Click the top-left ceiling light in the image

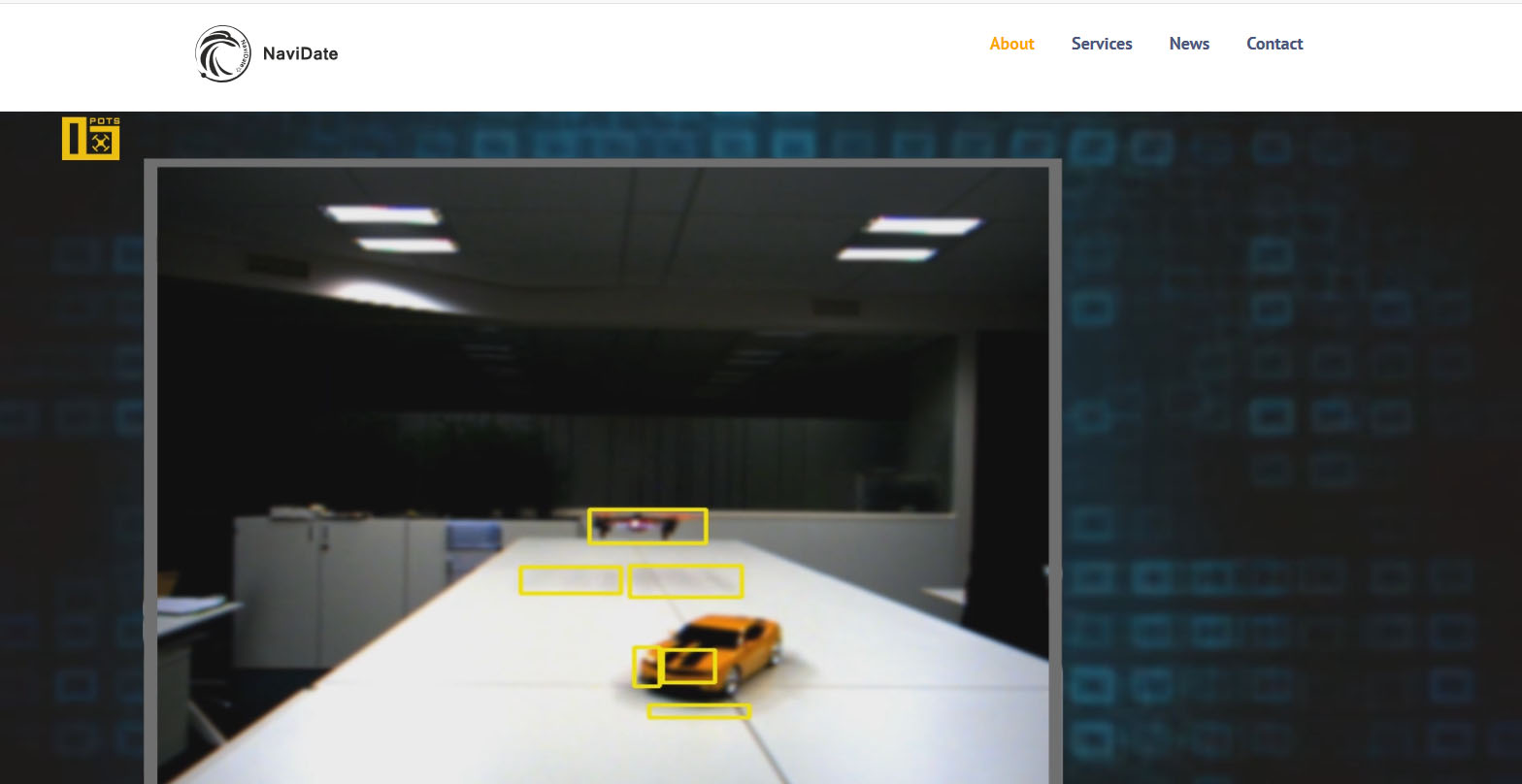381,213
